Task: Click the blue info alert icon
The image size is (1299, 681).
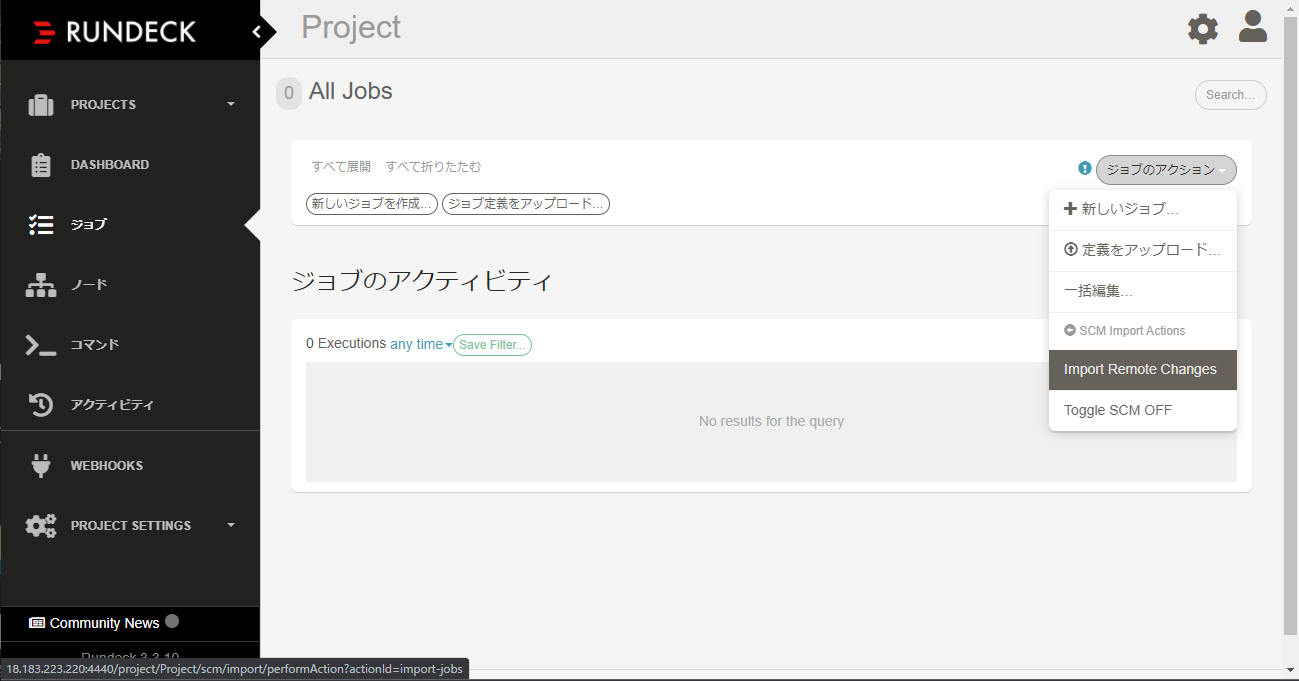Action: [x=1085, y=168]
